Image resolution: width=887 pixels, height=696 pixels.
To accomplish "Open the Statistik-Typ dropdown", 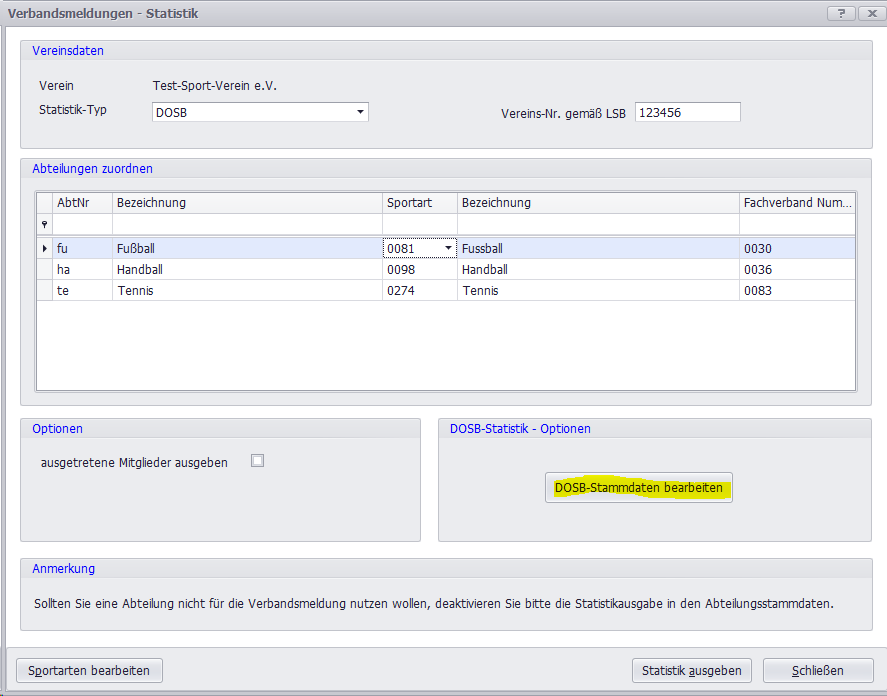I will [360, 112].
